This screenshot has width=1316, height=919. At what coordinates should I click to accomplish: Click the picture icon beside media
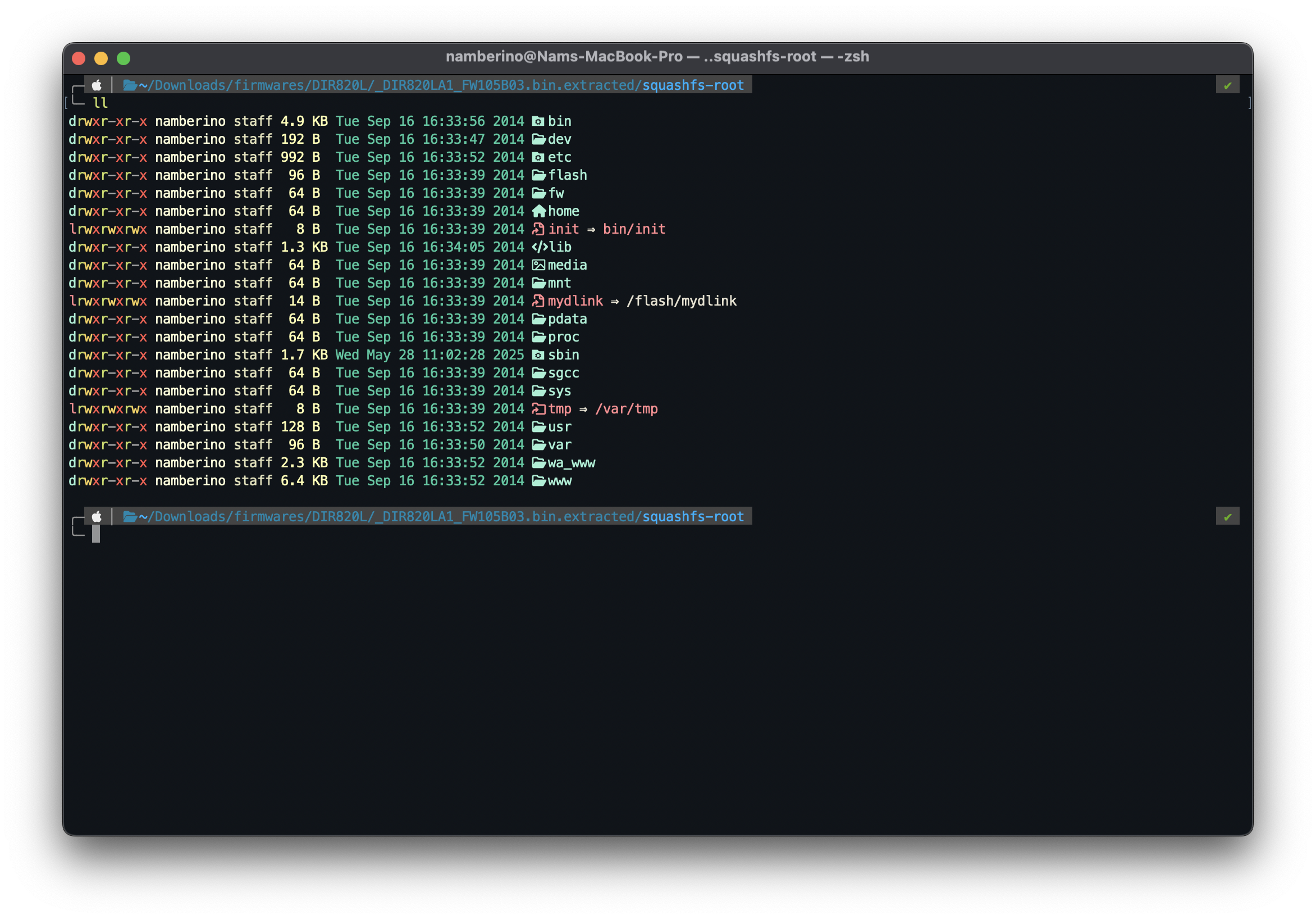pos(538,265)
